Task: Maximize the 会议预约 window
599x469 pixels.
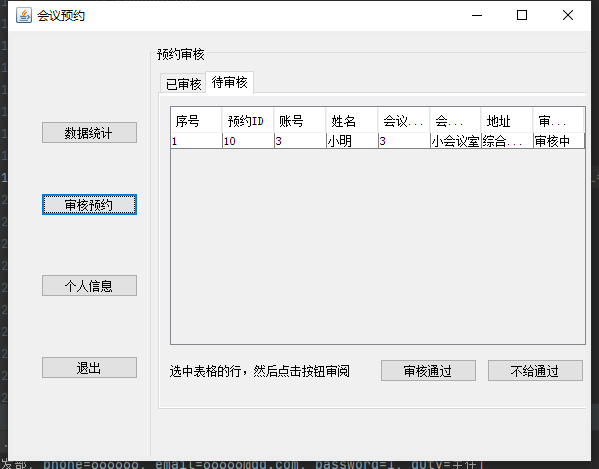Action: (x=522, y=15)
